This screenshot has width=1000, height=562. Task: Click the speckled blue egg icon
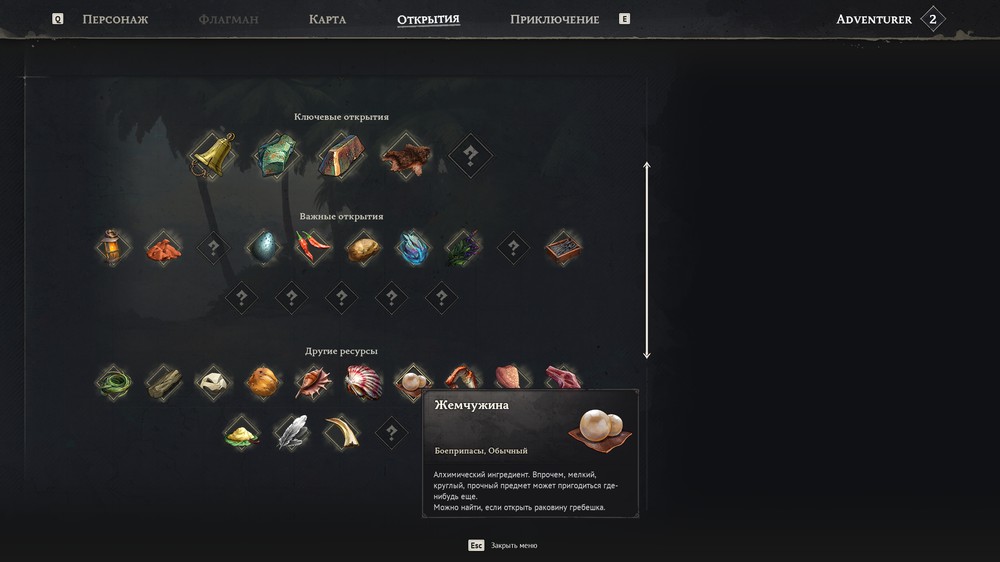[x=263, y=248]
